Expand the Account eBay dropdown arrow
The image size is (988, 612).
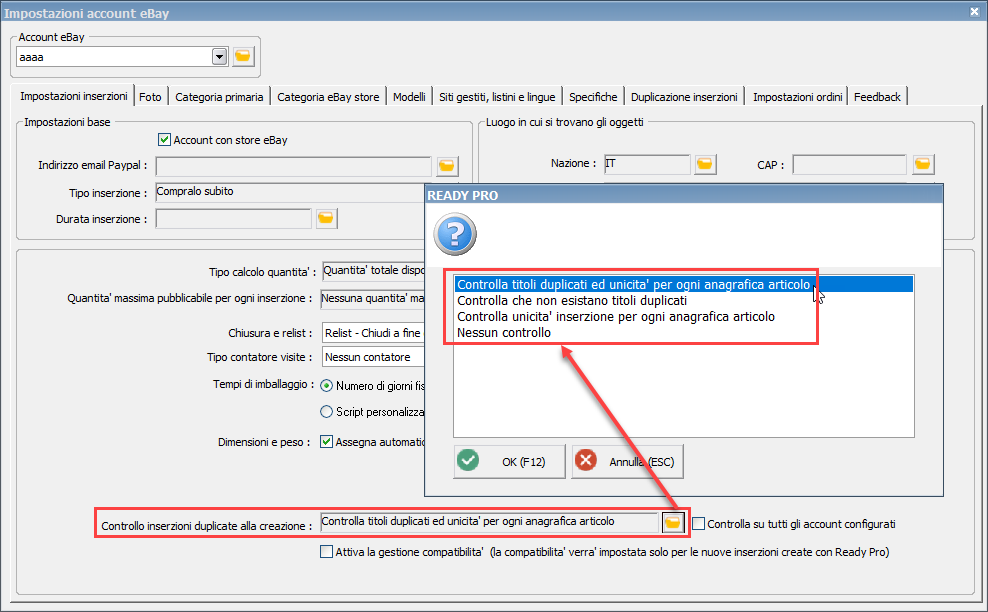[x=219, y=57]
